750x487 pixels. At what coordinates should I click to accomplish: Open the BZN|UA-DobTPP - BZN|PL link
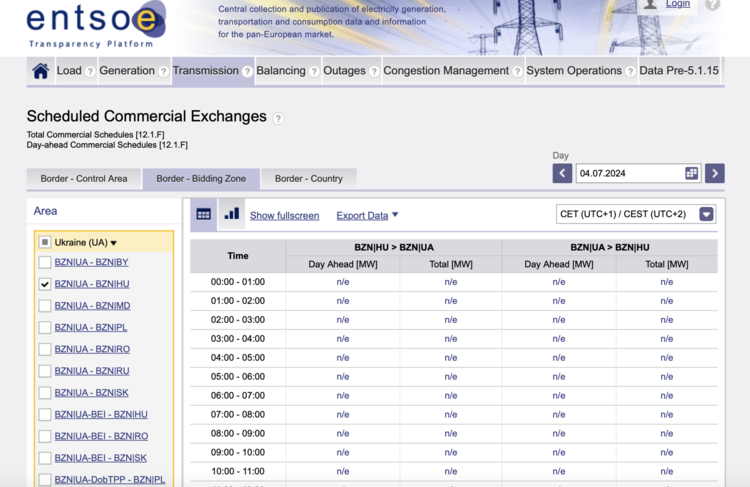pyautogui.click(x=110, y=480)
